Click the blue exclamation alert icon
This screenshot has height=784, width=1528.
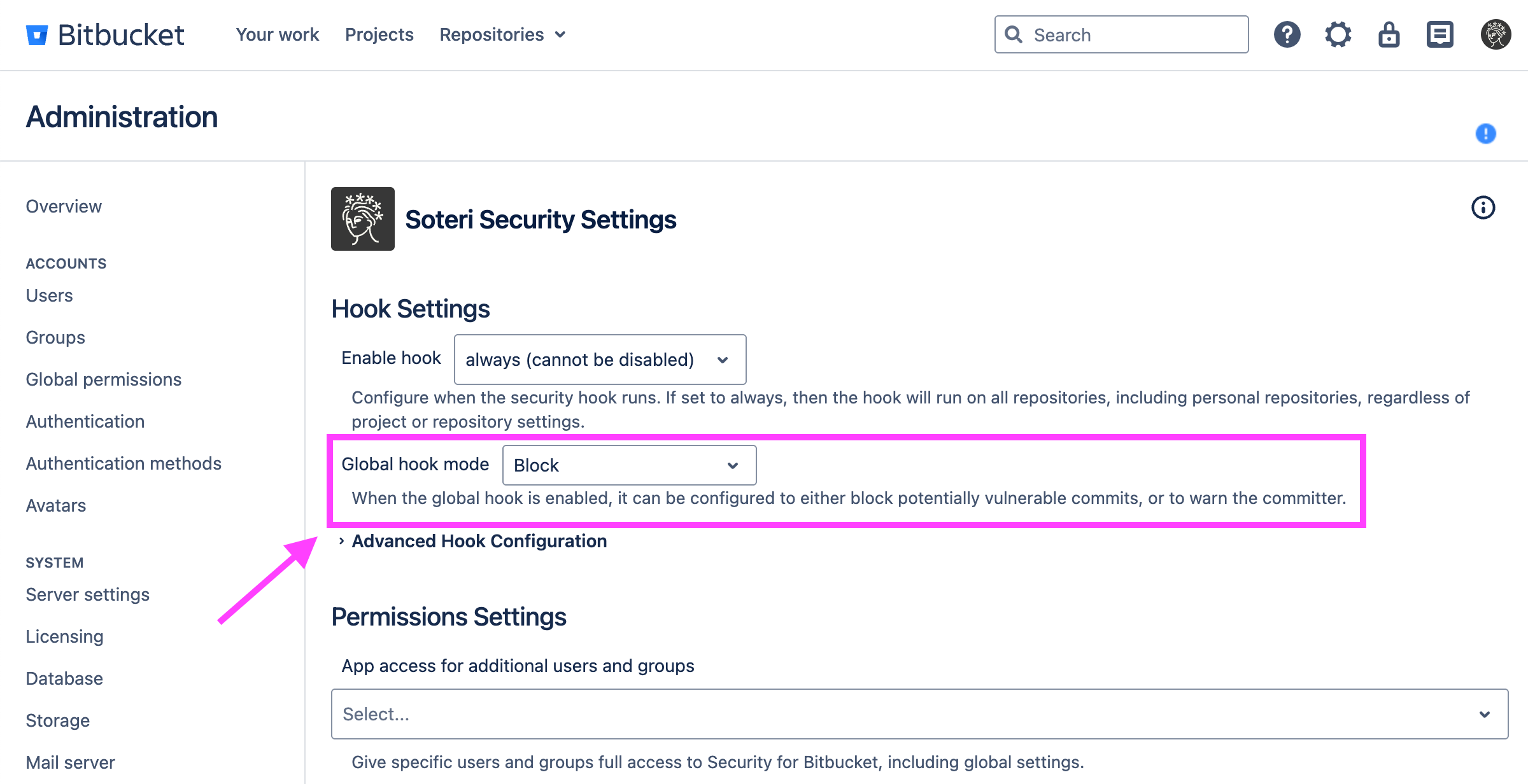(1485, 134)
